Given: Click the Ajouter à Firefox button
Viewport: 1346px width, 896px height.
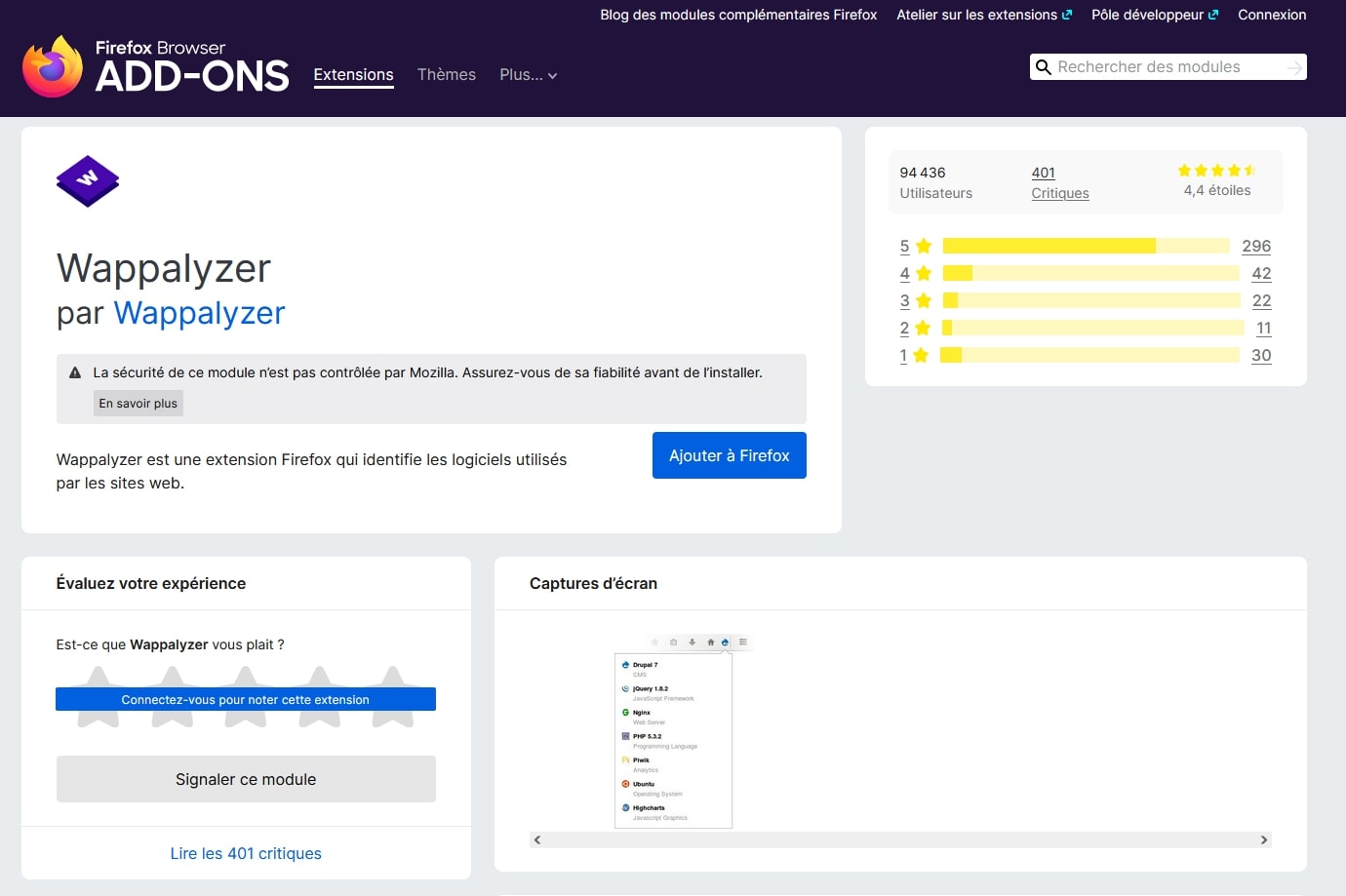Looking at the screenshot, I should (x=730, y=455).
